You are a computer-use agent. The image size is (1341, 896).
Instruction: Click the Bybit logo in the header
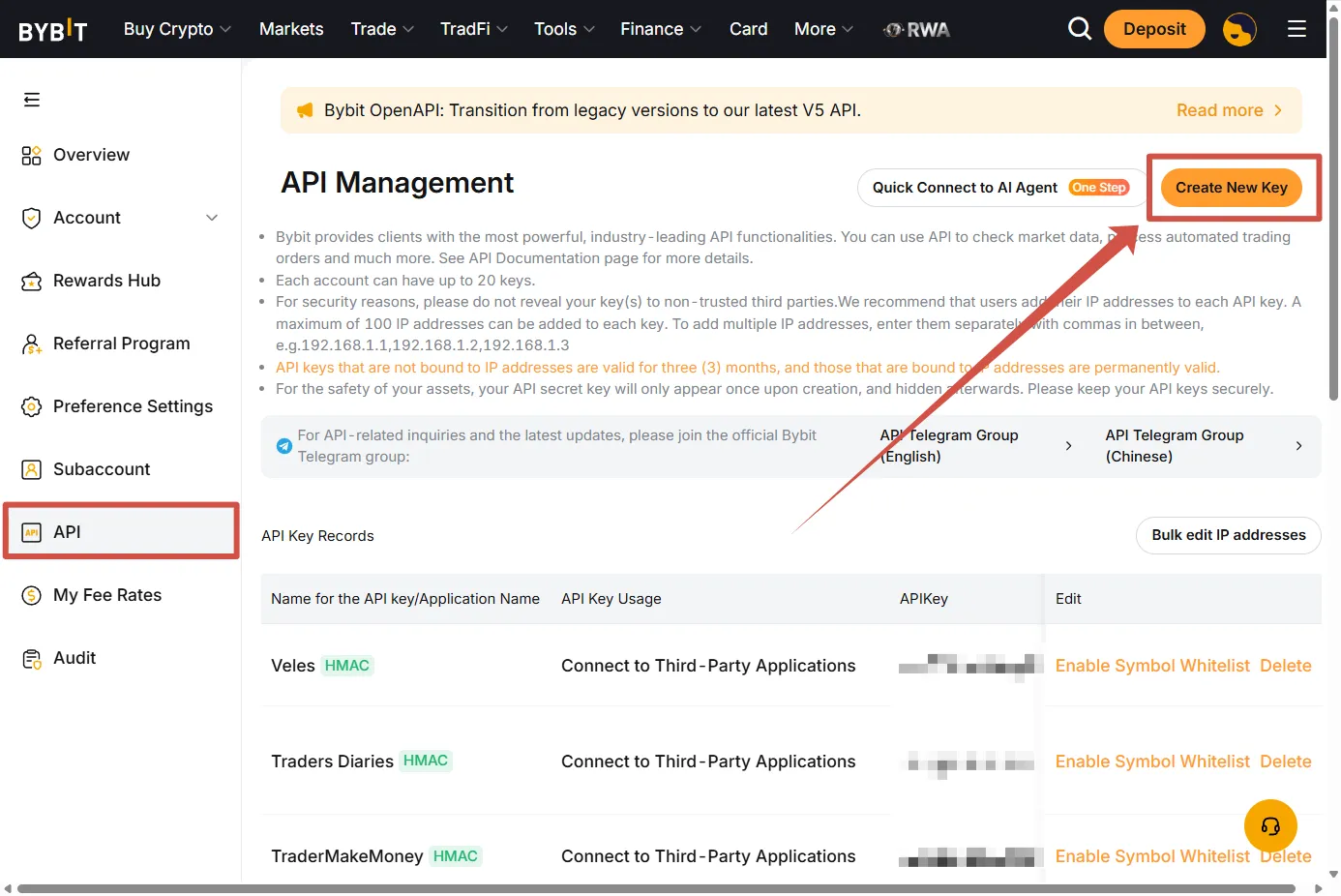point(53,30)
